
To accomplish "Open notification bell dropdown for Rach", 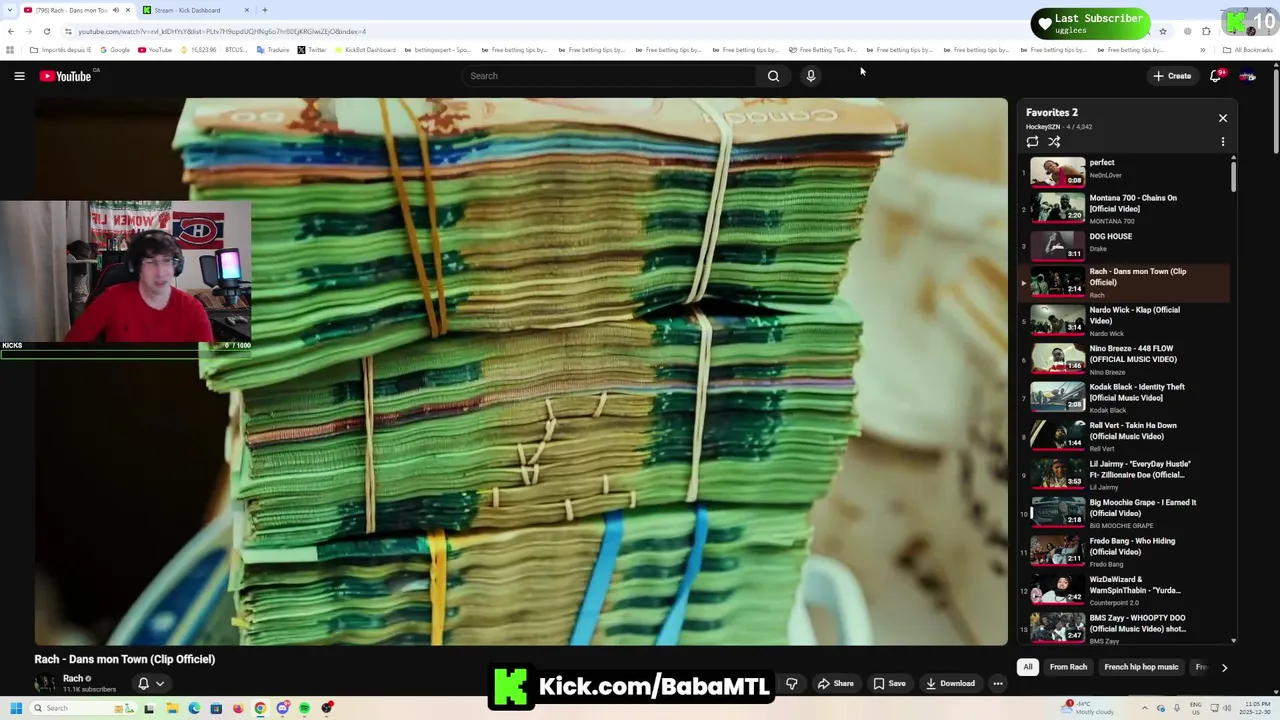I will point(151,684).
